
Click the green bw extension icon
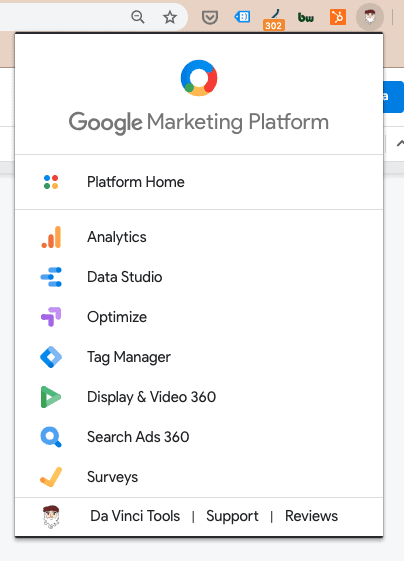pos(306,17)
